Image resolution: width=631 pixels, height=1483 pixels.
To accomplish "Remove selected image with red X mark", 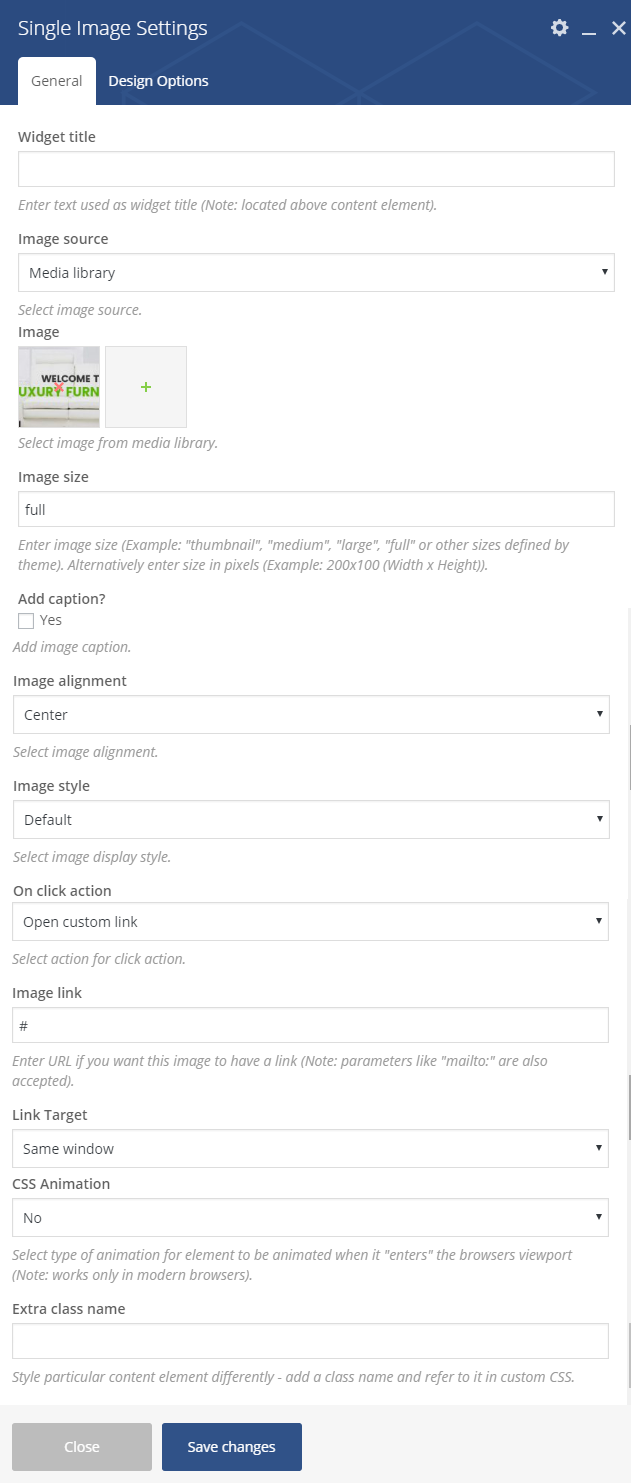I will tap(60, 387).
